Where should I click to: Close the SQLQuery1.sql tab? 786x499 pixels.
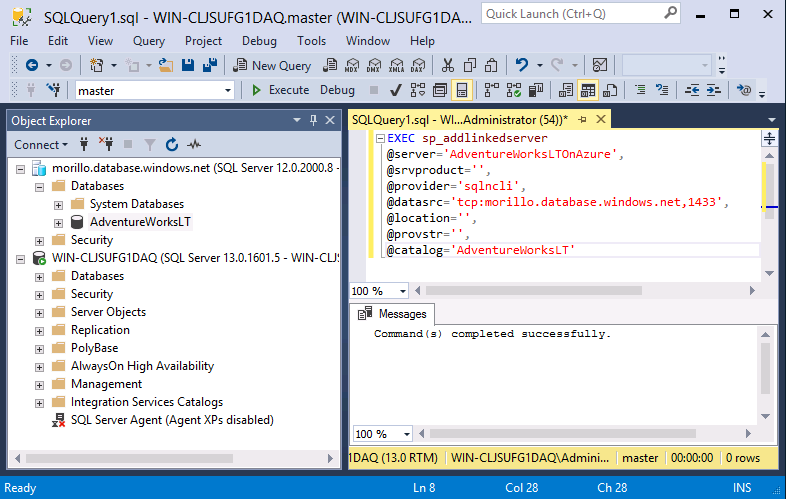click(x=601, y=119)
